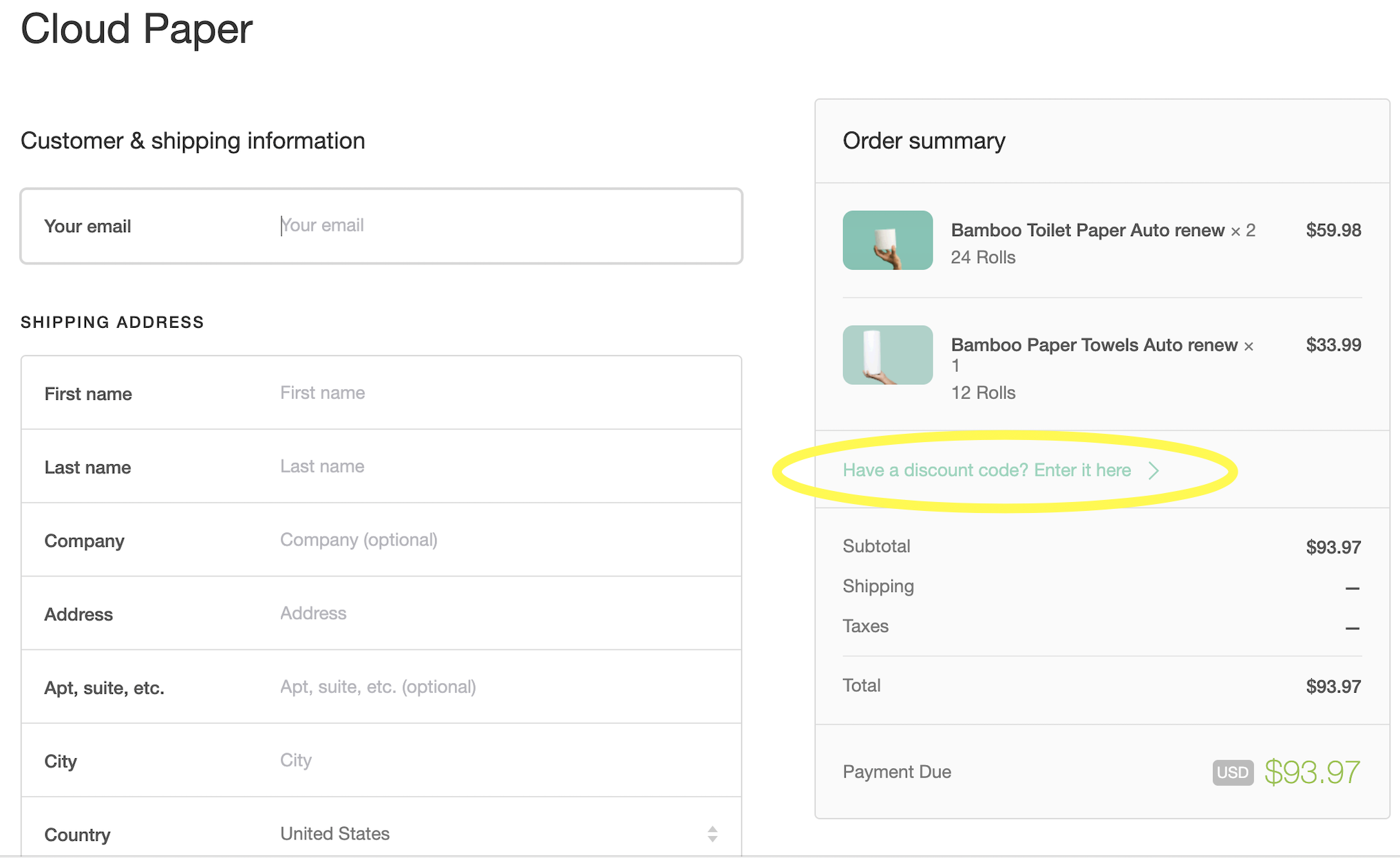Click the Address input field
1400x858 pixels.
[381, 614]
